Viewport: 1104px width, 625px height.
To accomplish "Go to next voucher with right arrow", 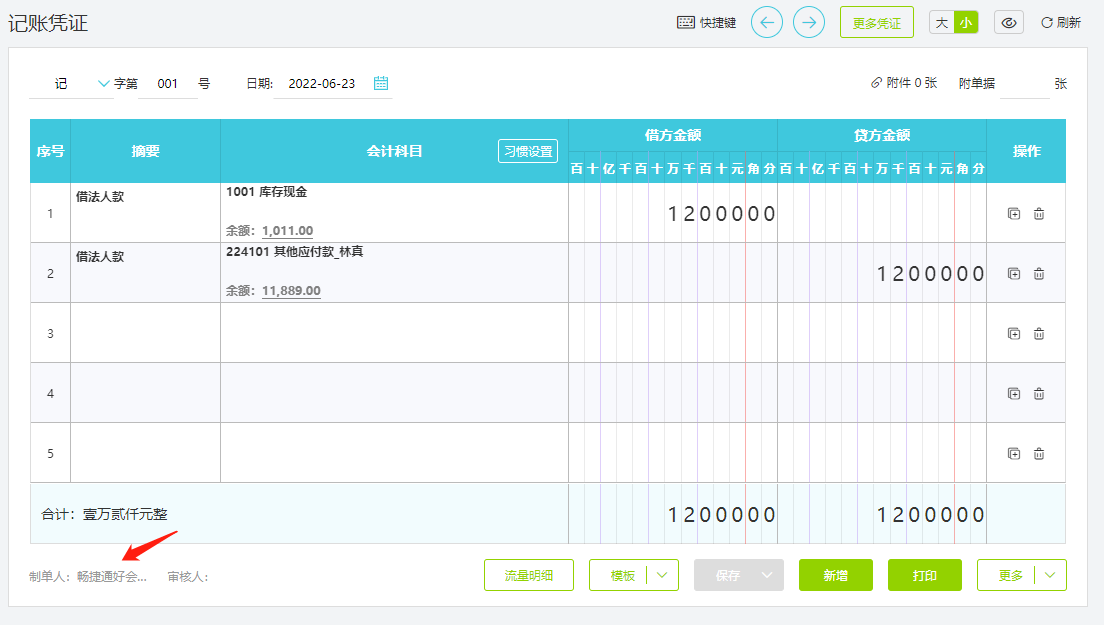I will [809, 23].
